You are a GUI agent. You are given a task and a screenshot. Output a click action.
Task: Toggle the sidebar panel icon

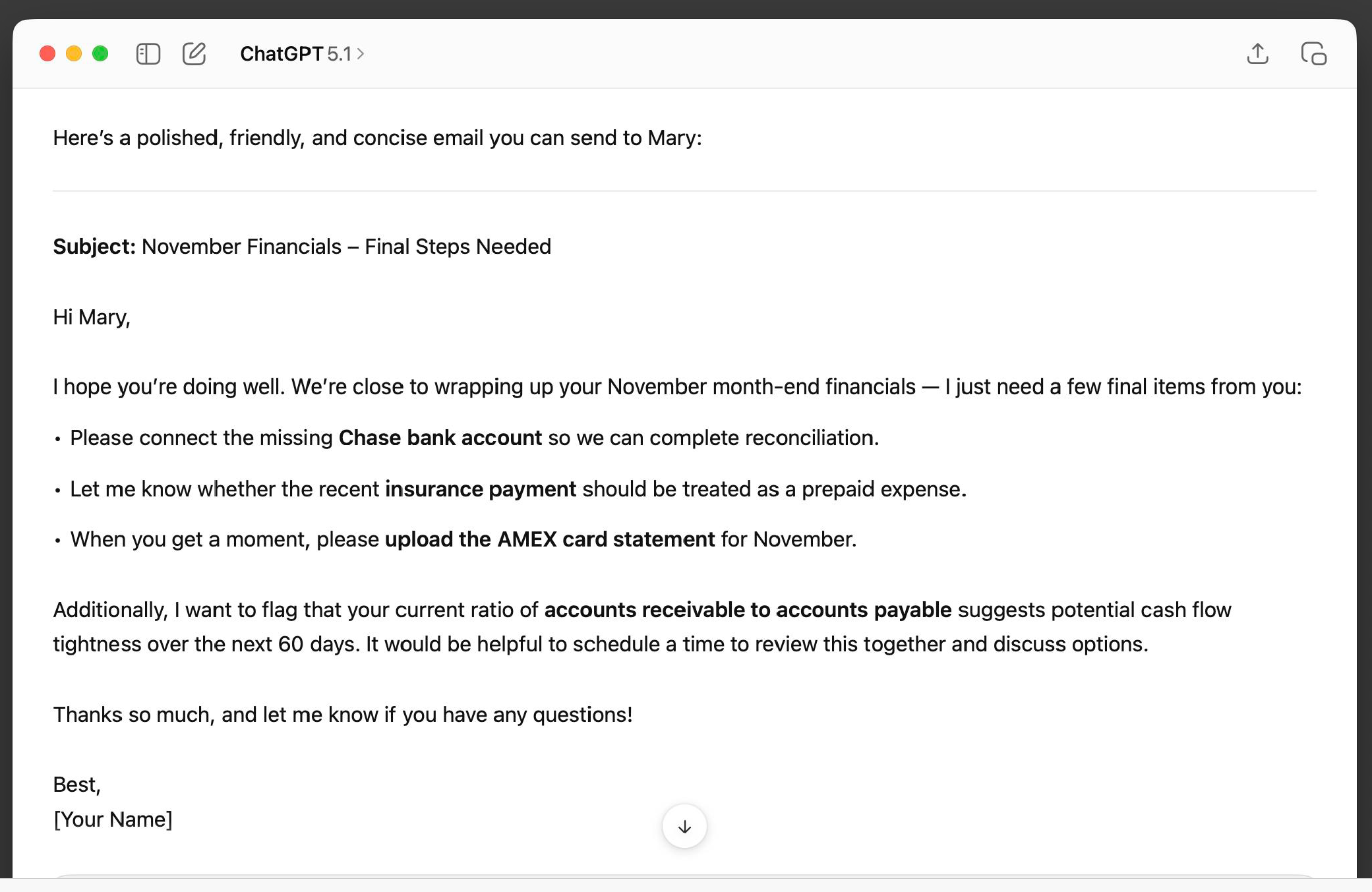148,53
